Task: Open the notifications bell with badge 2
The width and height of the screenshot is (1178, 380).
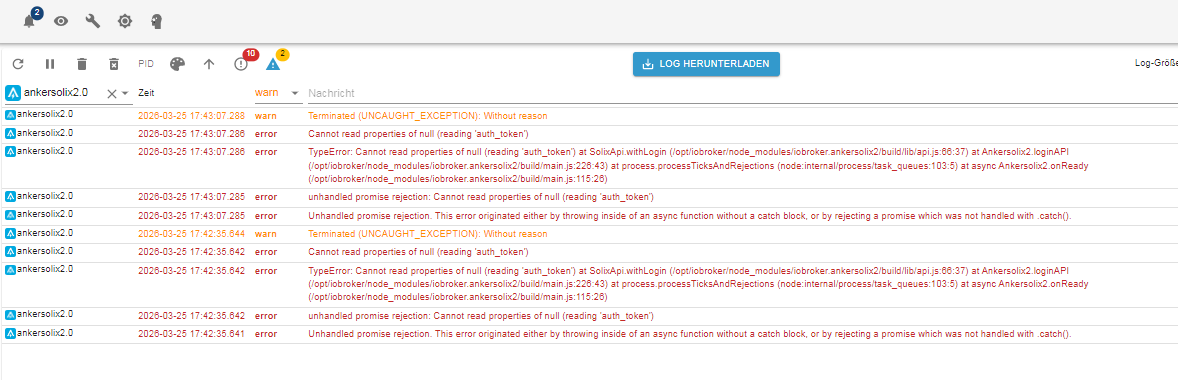Action: (30, 21)
